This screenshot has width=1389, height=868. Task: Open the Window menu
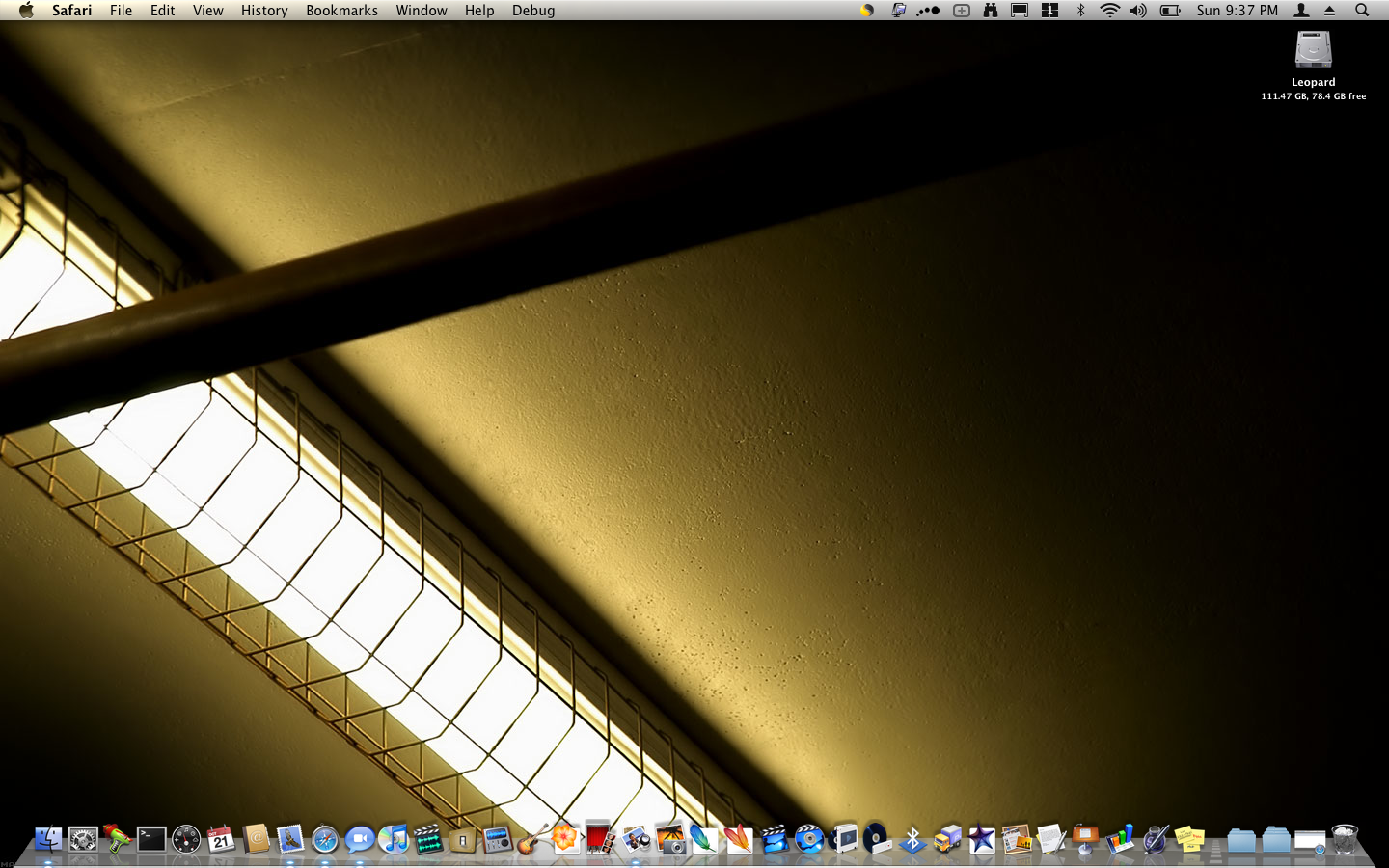422,11
